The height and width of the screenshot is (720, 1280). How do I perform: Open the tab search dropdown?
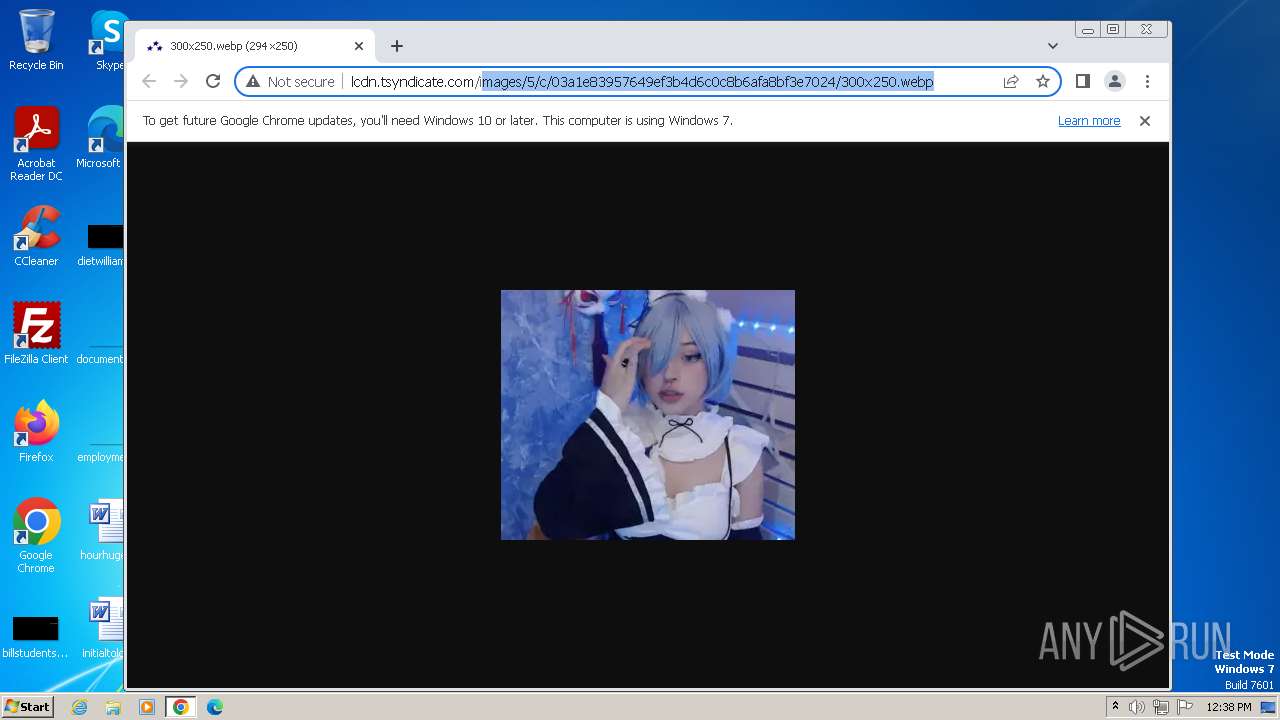tap(1053, 46)
